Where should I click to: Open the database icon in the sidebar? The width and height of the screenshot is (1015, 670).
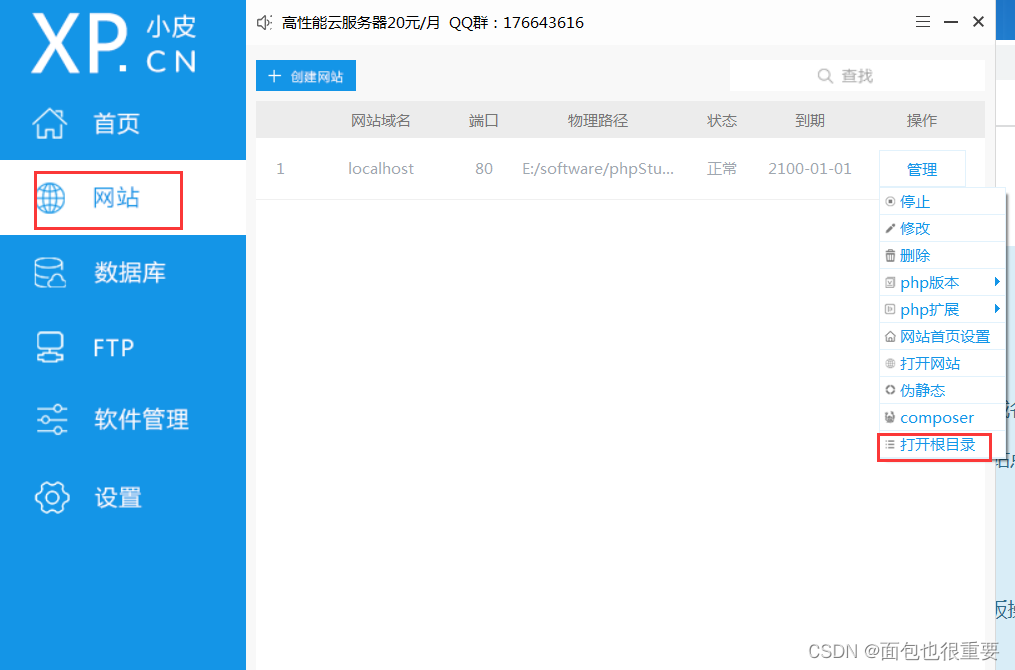point(50,273)
